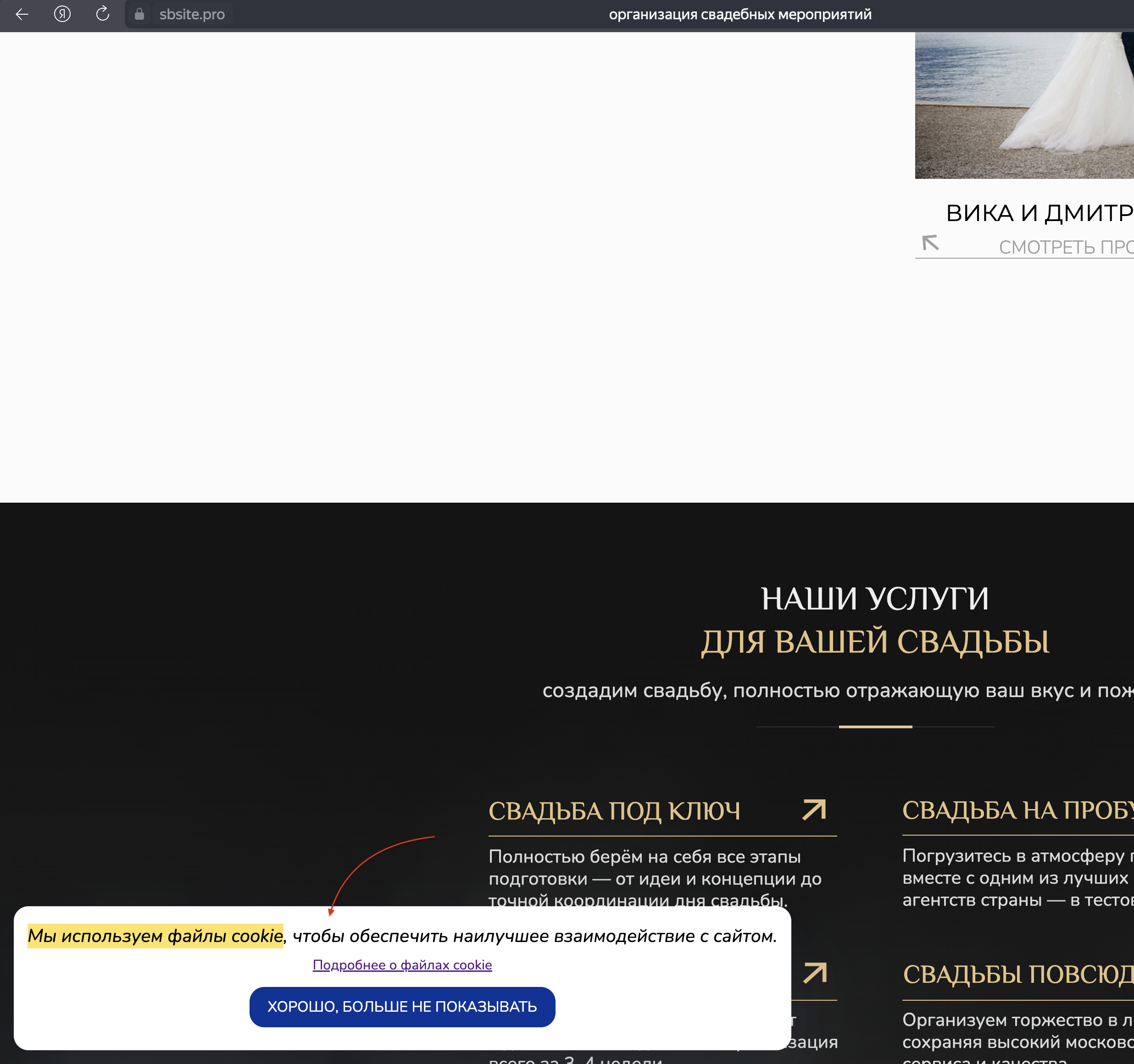Open the bride wedding photo thumbnail
This screenshot has height=1064, width=1134.
pyautogui.click(x=1024, y=105)
